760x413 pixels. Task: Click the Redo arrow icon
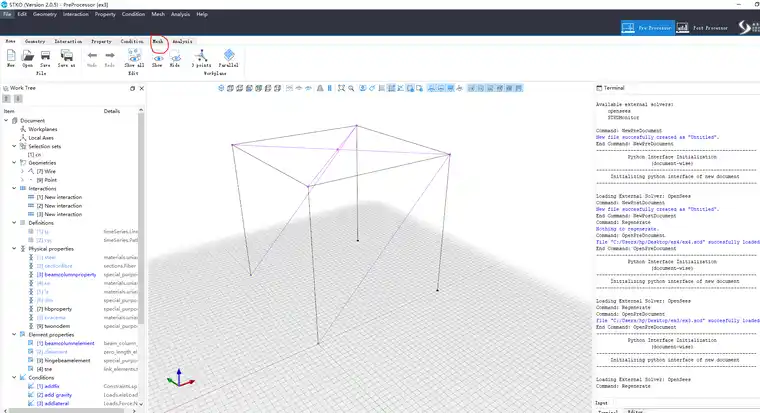tap(110, 56)
